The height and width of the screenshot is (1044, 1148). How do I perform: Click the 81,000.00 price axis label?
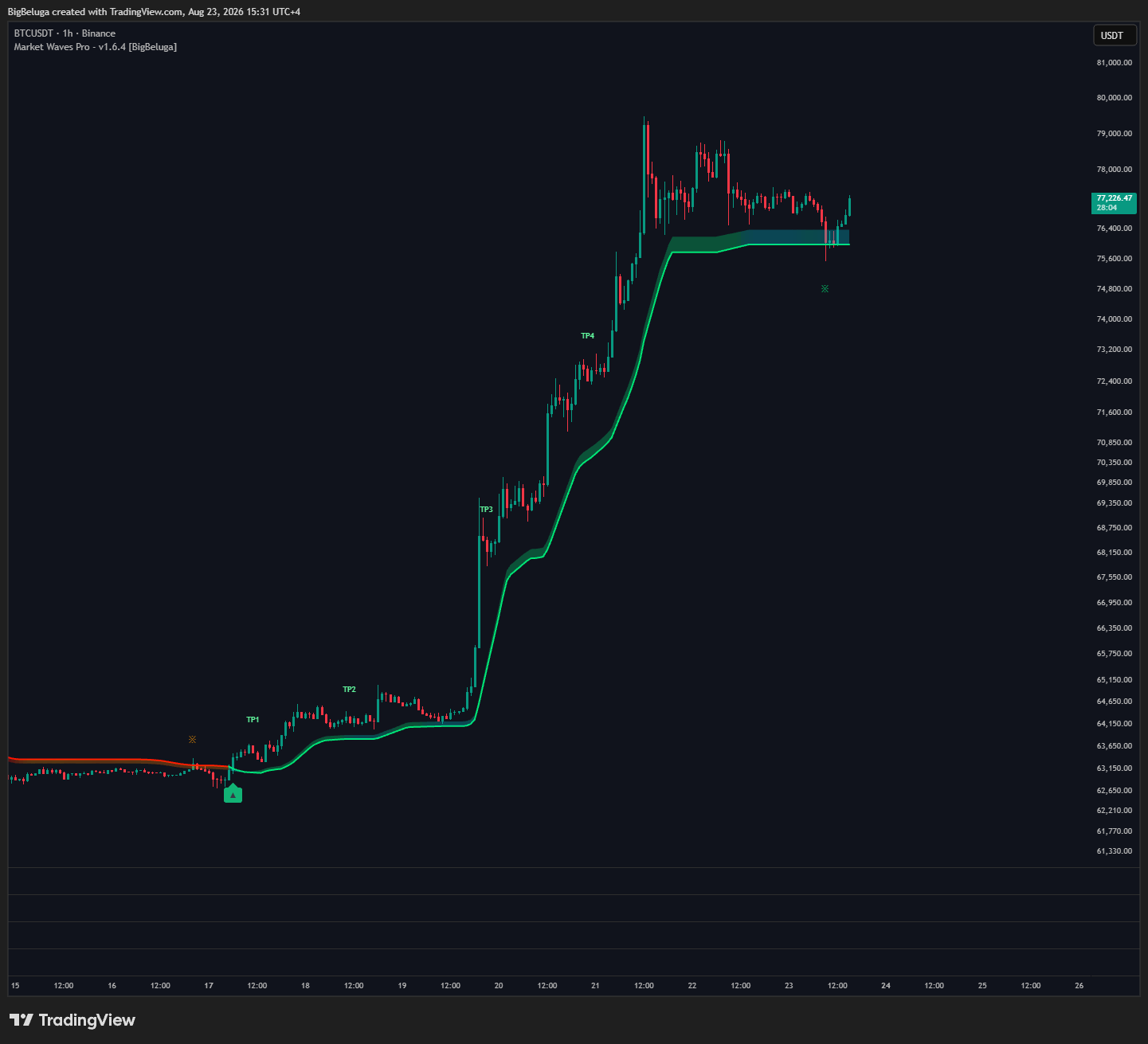coord(1115,63)
